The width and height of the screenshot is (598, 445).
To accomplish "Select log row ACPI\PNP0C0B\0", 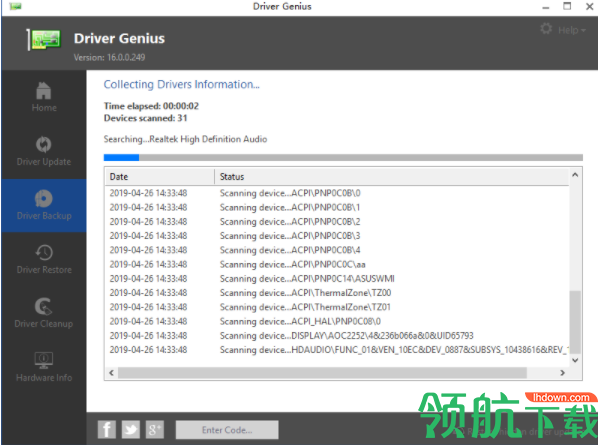I will 337,193.
